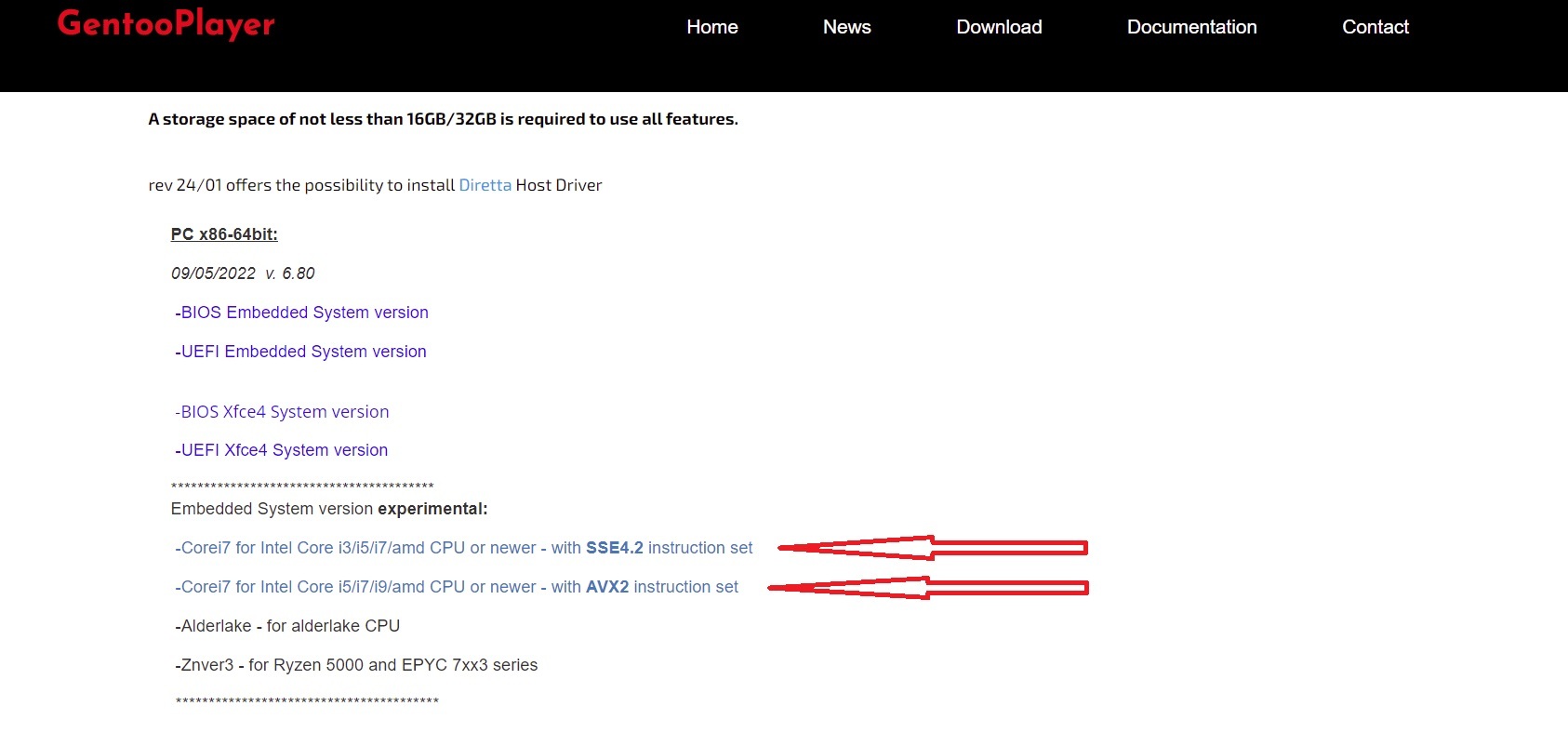Open the Corei7 AVX2 instruction set link
1568x746 pixels.
pyautogui.click(x=457, y=587)
